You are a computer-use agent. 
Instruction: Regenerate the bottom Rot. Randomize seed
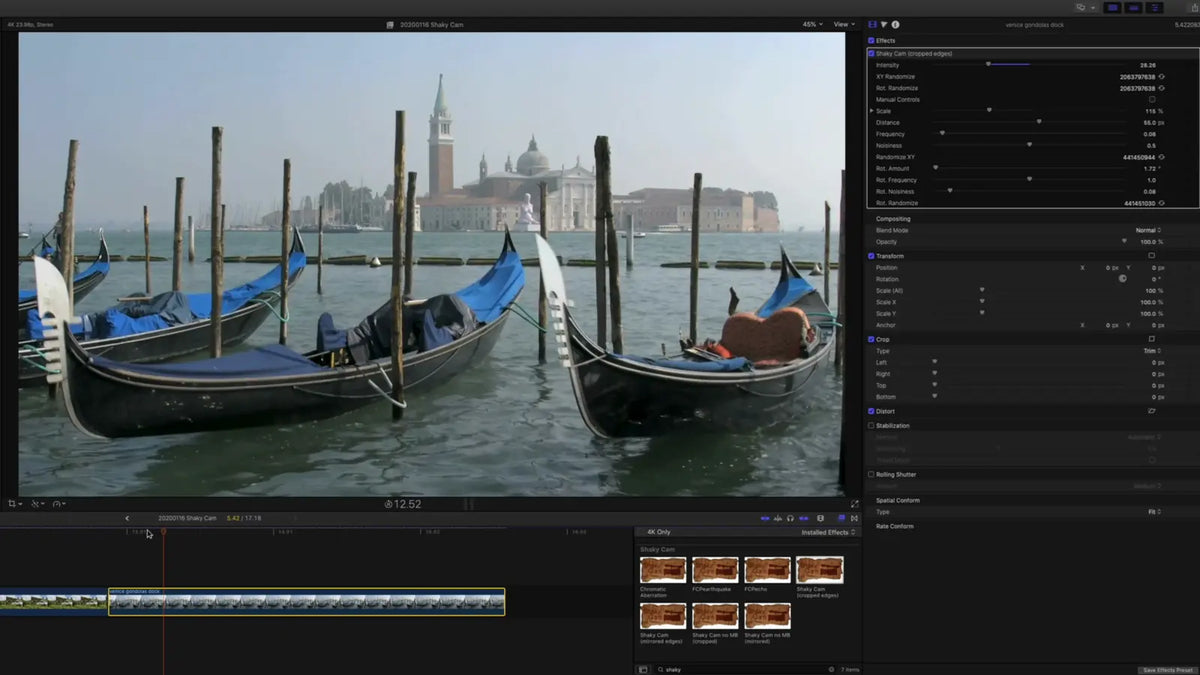[x=1162, y=203]
